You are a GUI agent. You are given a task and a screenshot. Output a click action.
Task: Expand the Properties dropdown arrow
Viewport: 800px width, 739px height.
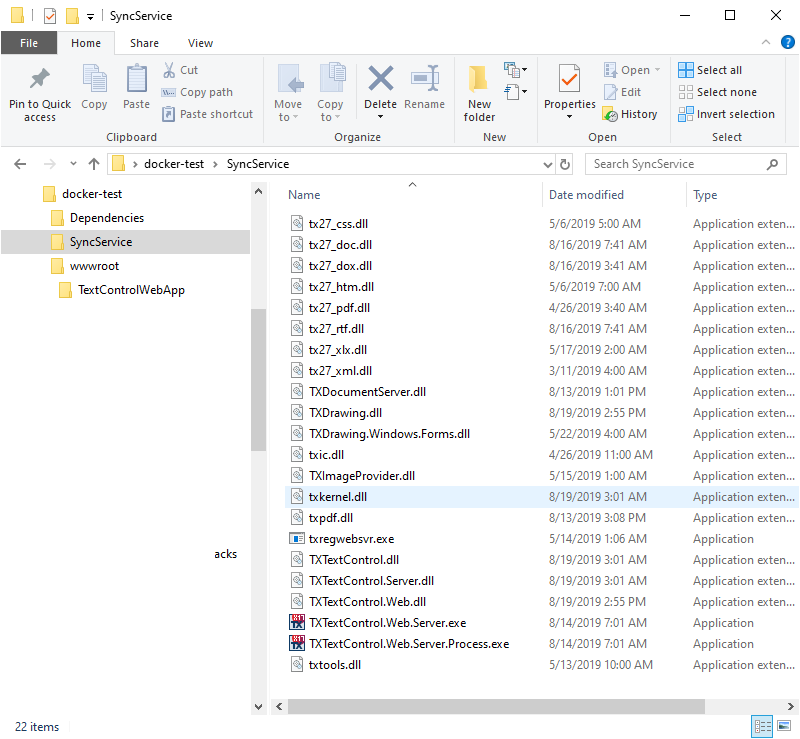coord(569,117)
